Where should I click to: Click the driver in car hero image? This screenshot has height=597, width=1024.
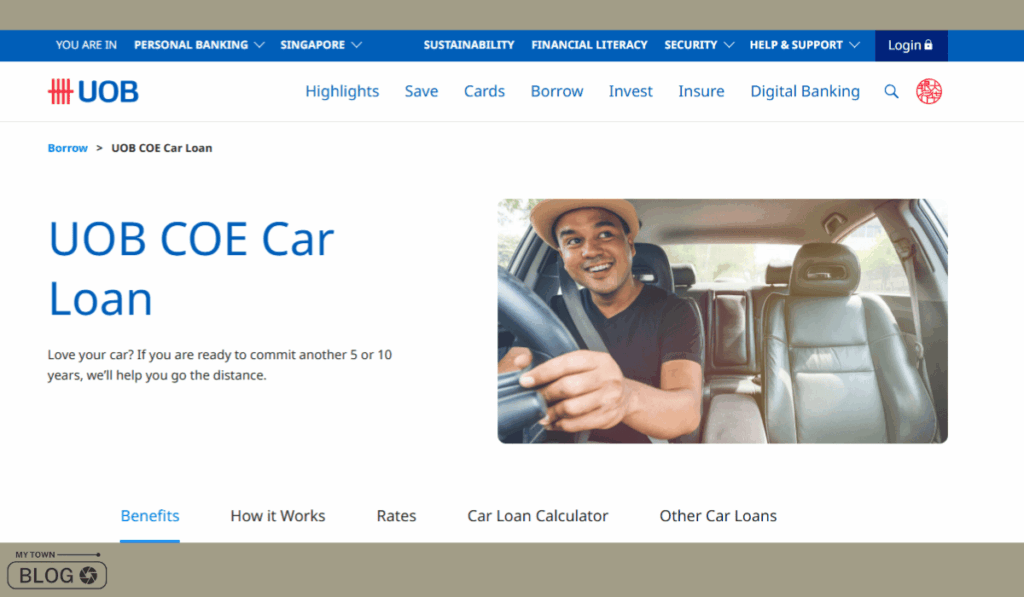coord(722,321)
